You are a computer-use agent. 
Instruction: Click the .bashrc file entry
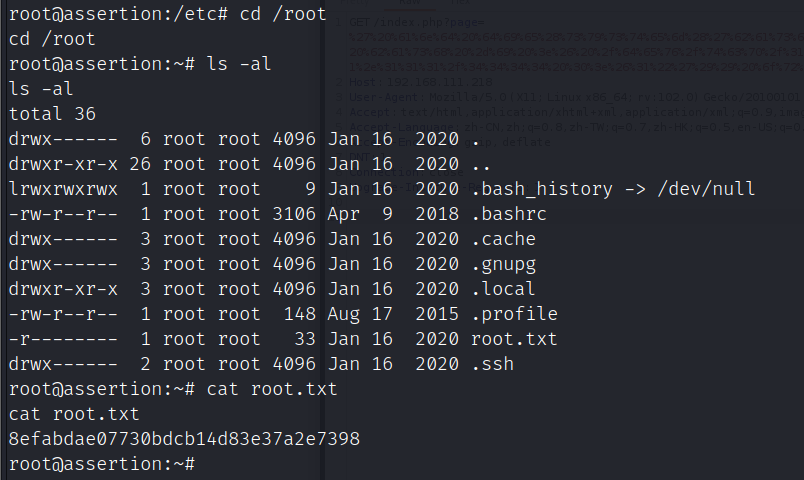(509, 214)
